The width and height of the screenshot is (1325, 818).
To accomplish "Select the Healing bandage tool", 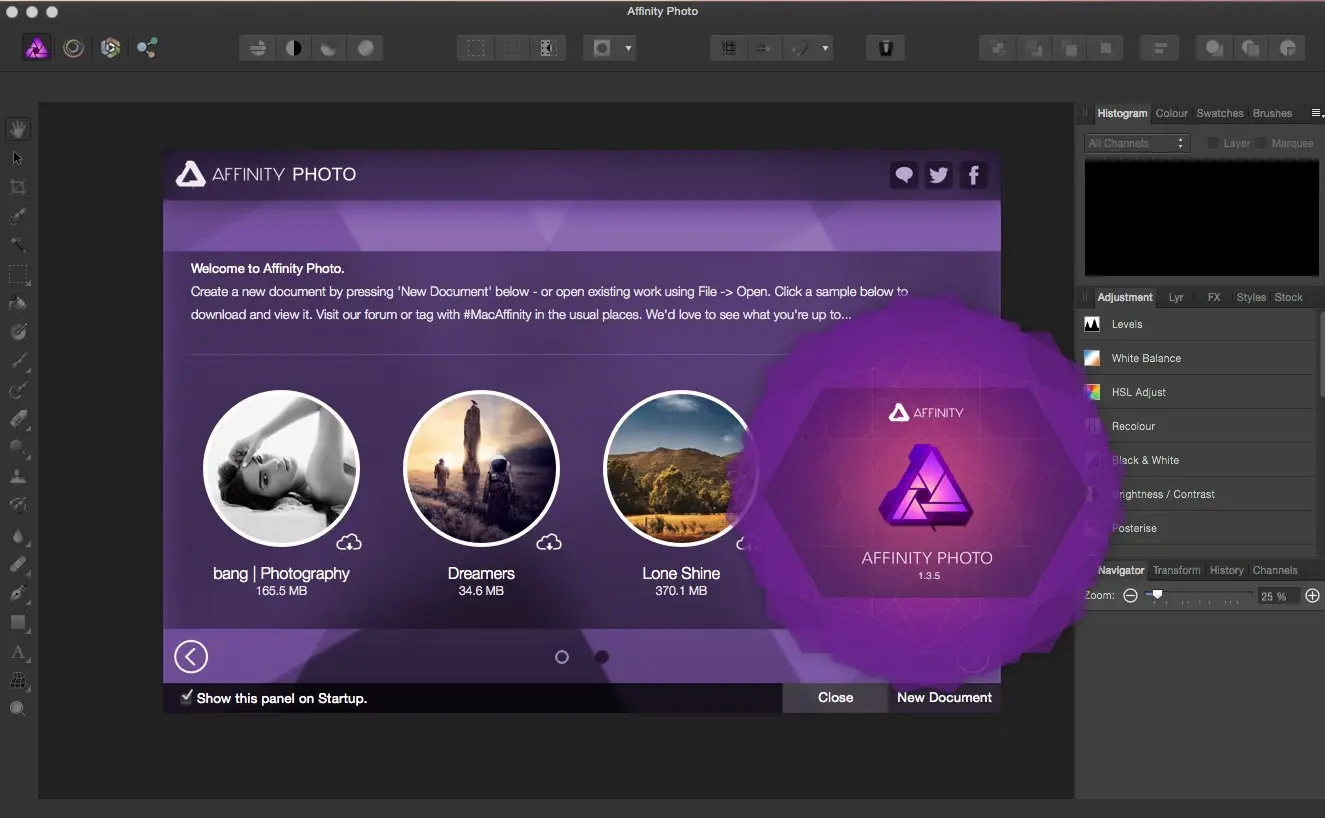I will point(18,564).
